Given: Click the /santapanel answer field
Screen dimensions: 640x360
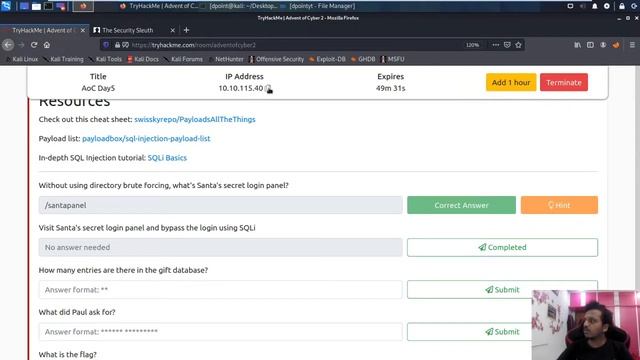Looking at the screenshot, I should coord(220,205).
